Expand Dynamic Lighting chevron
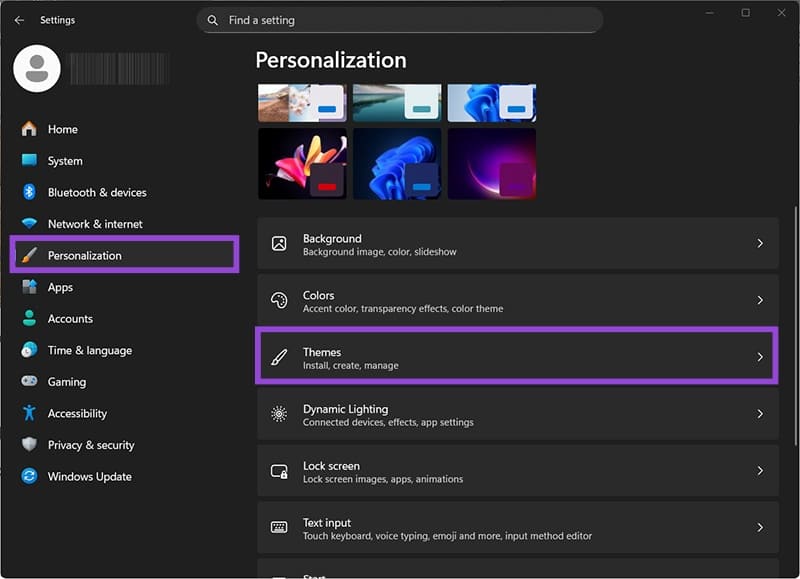 [x=760, y=414]
